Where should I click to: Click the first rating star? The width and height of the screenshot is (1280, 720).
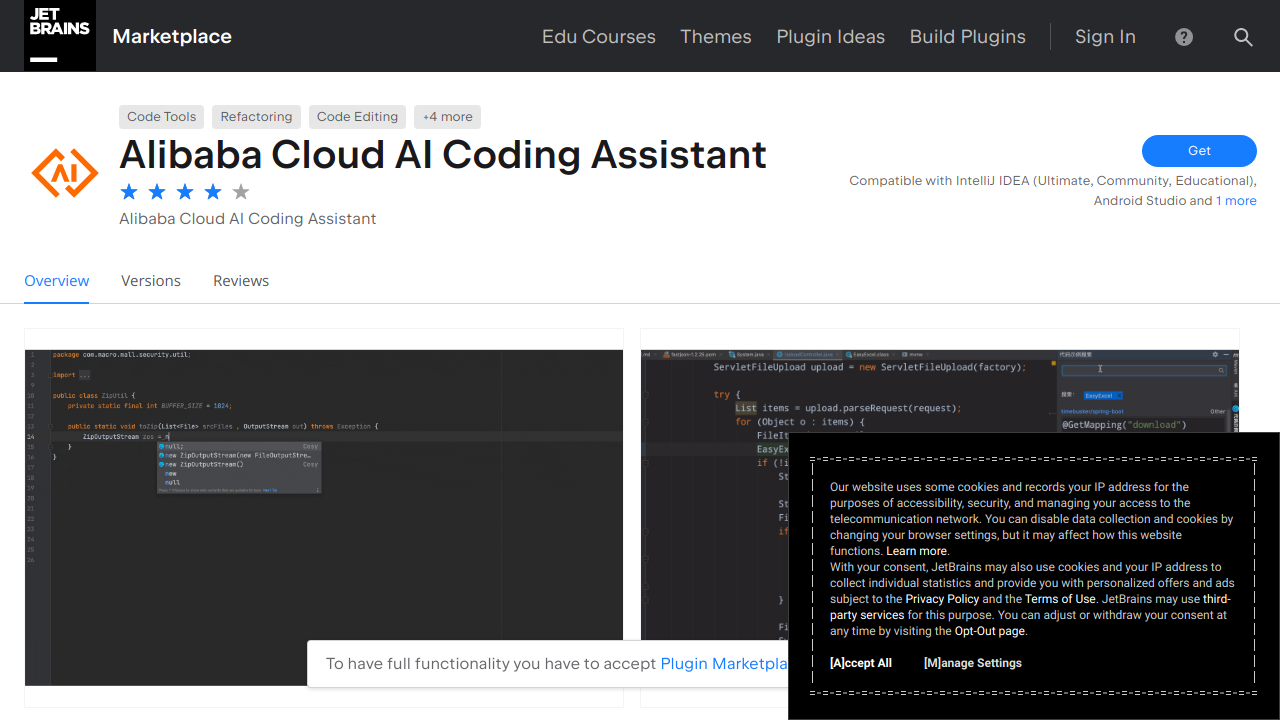(x=129, y=192)
